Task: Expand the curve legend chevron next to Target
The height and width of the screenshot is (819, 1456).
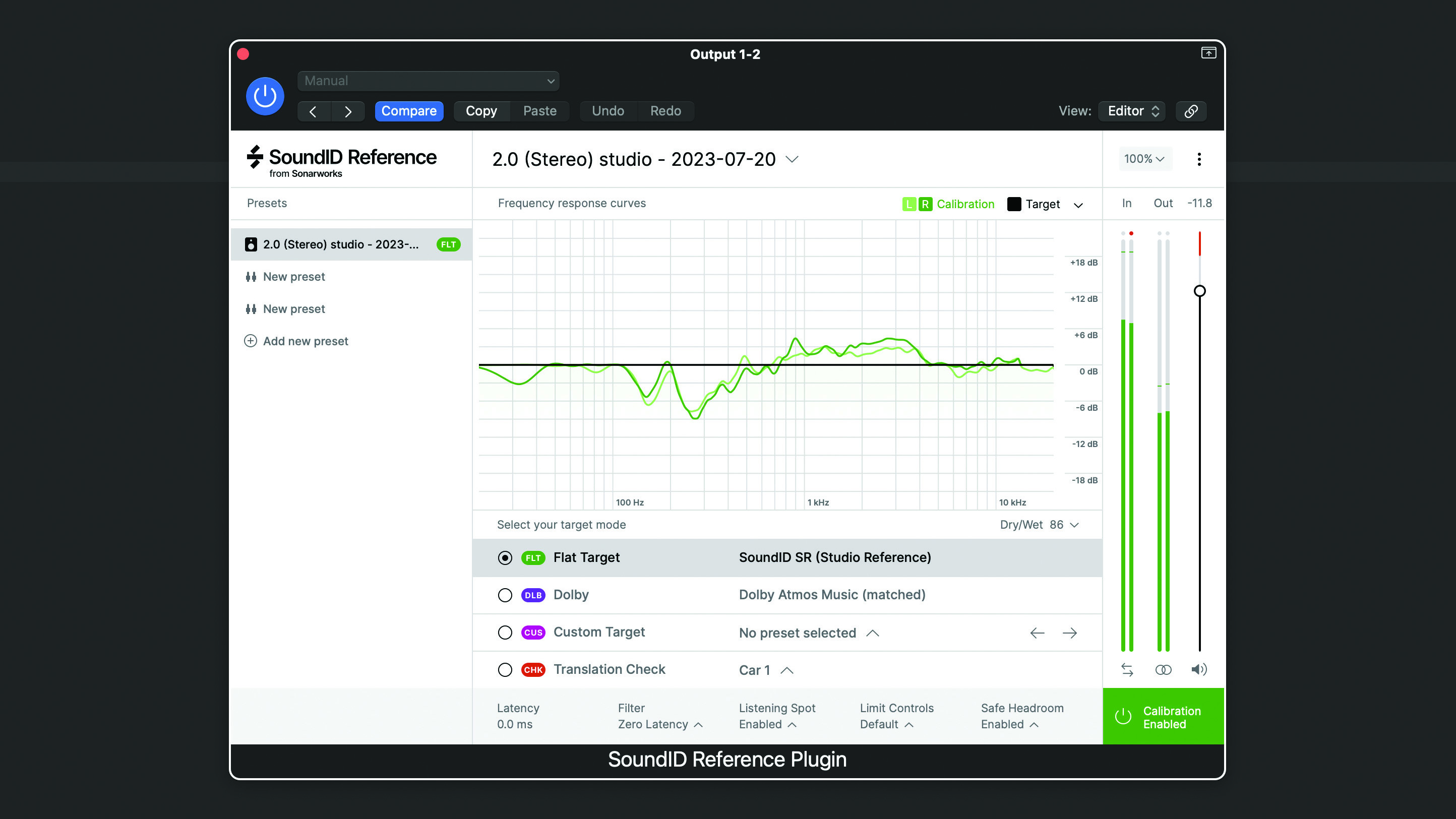Action: [1078, 205]
